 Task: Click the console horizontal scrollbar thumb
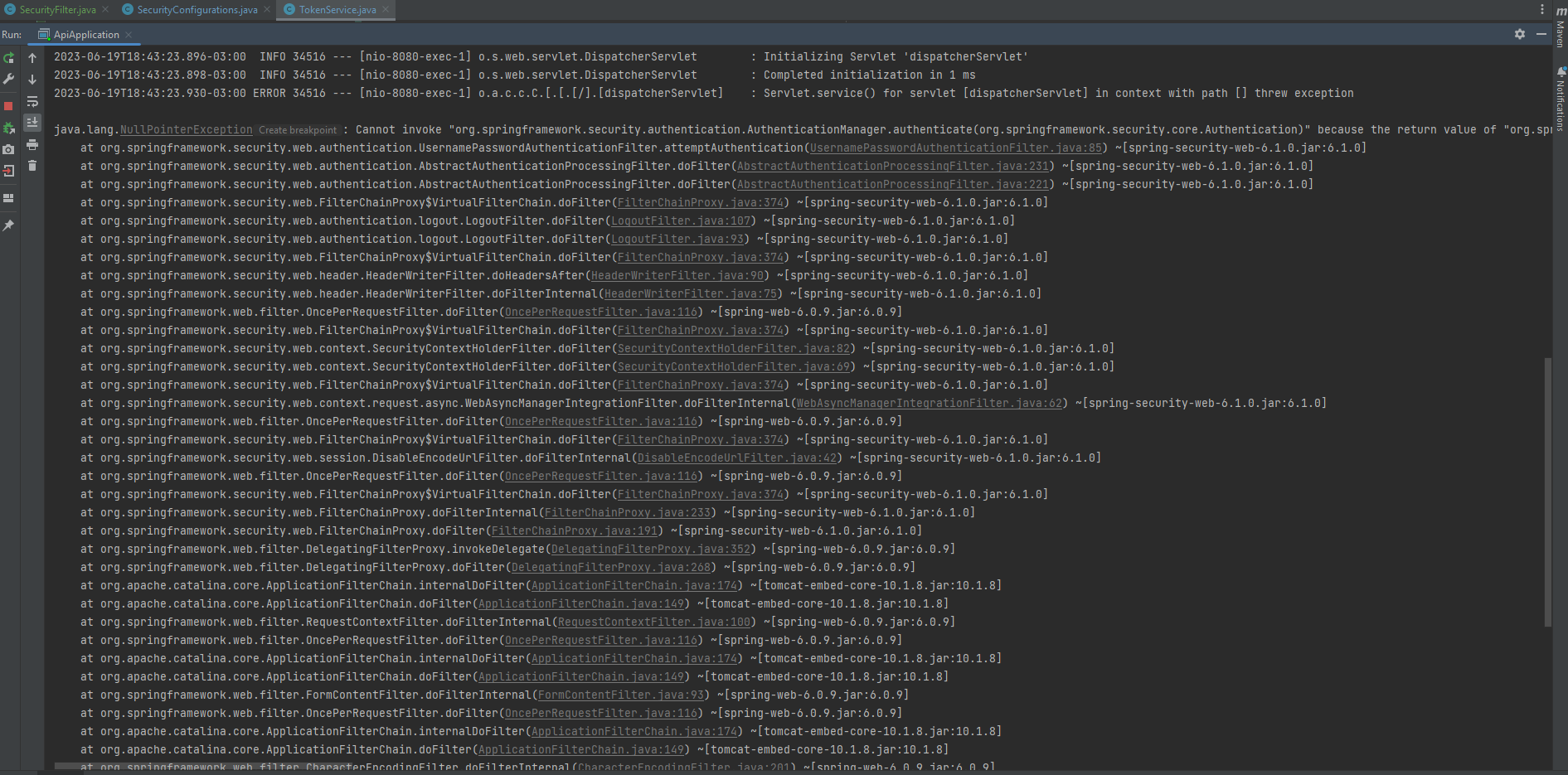pos(204,767)
